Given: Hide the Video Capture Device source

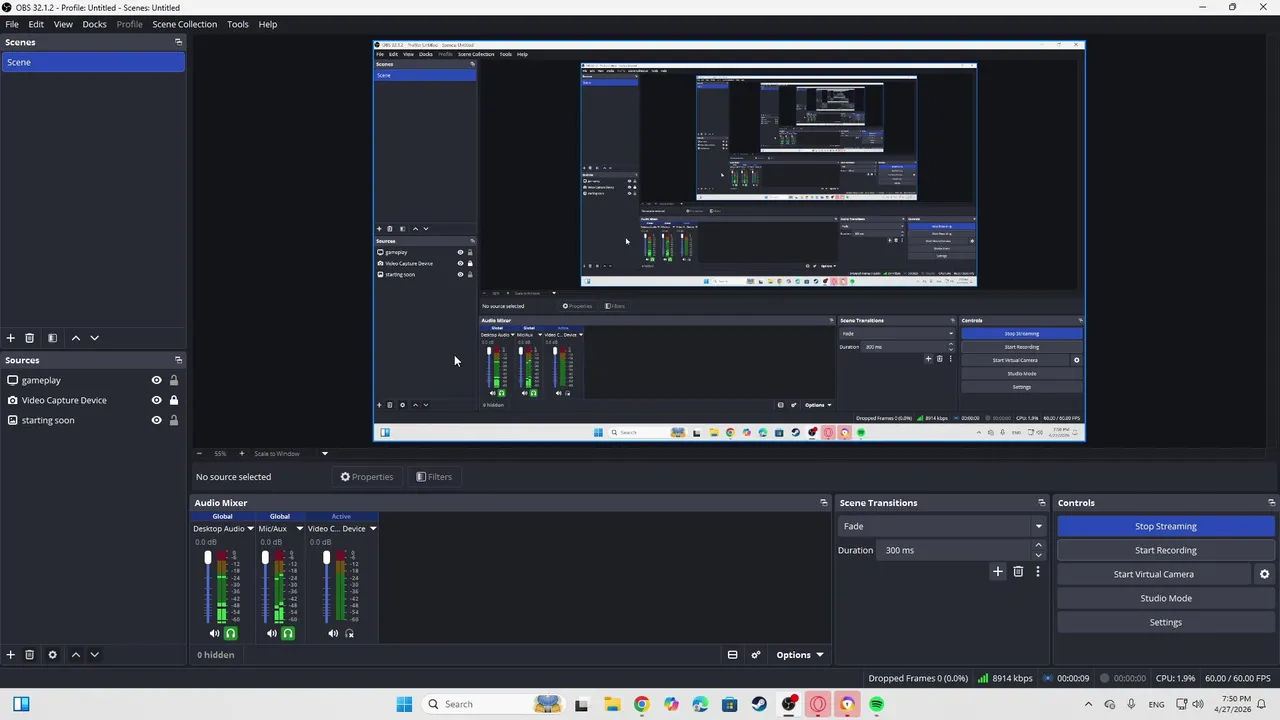Looking at the screenshot, I should click(156, 400).
